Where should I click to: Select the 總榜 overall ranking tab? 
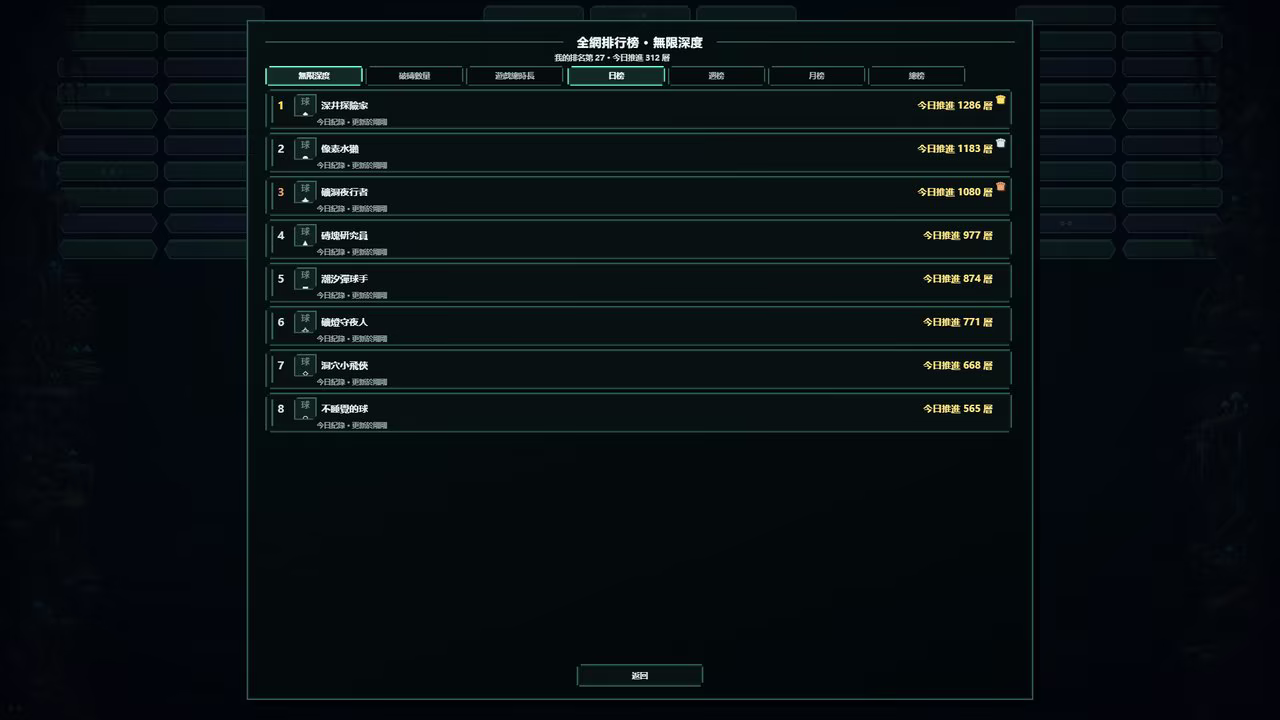click(917, 76)
